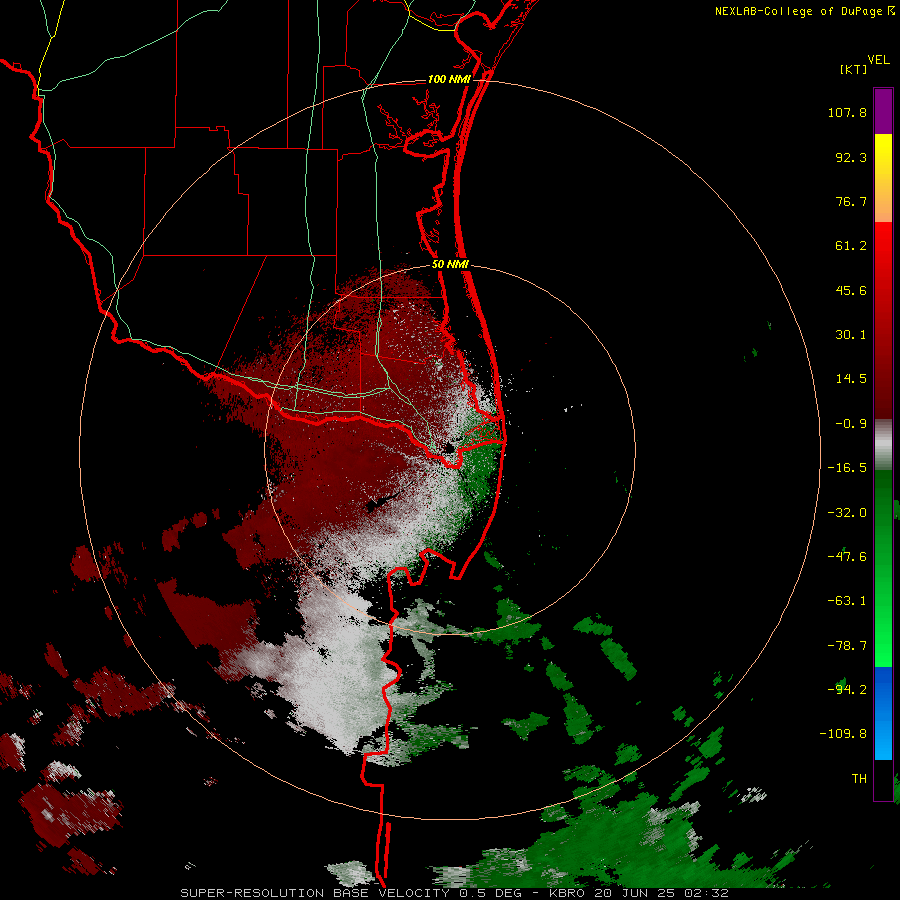This screenshot has height=900, width=900.
Task: Click the 45.6 velocity scale value
Action: pyautogui.click(x=851, y=290)
